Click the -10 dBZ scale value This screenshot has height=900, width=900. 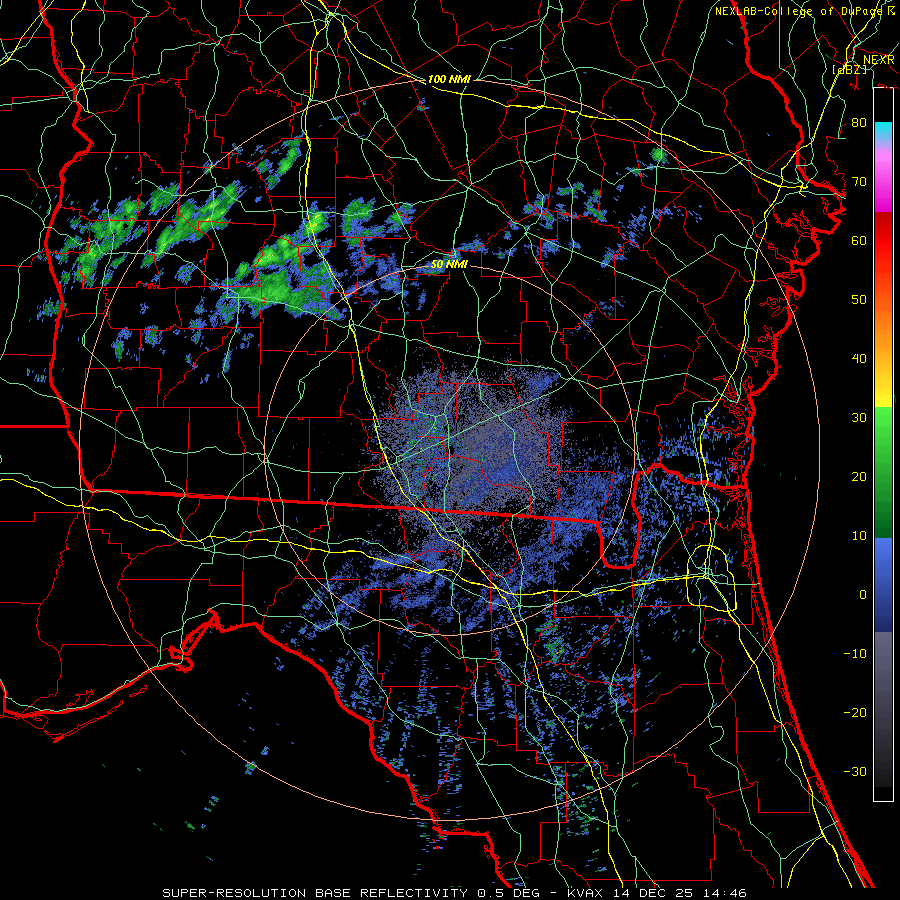point(855,653)
